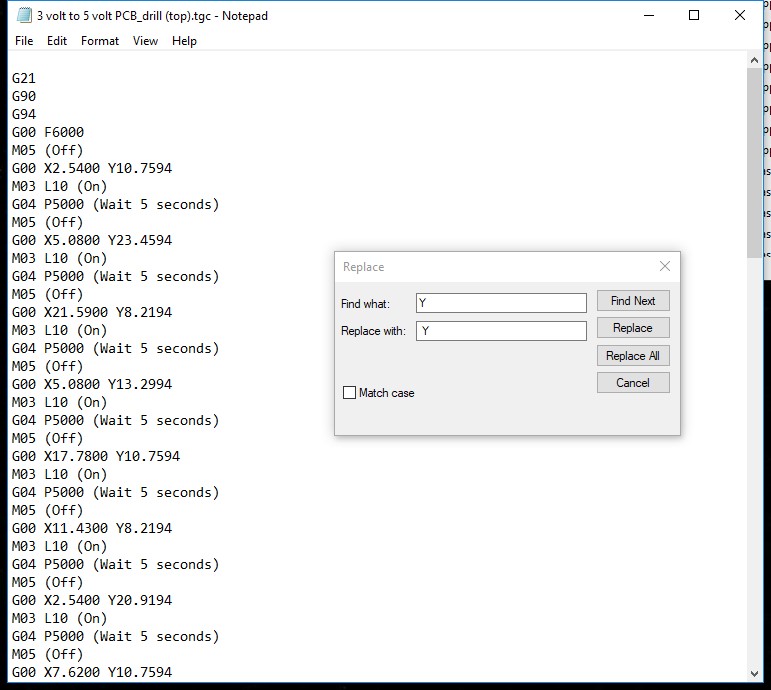Cancel the Replace dialog
This screenshot has width=771, height=690.
point(633,383)
